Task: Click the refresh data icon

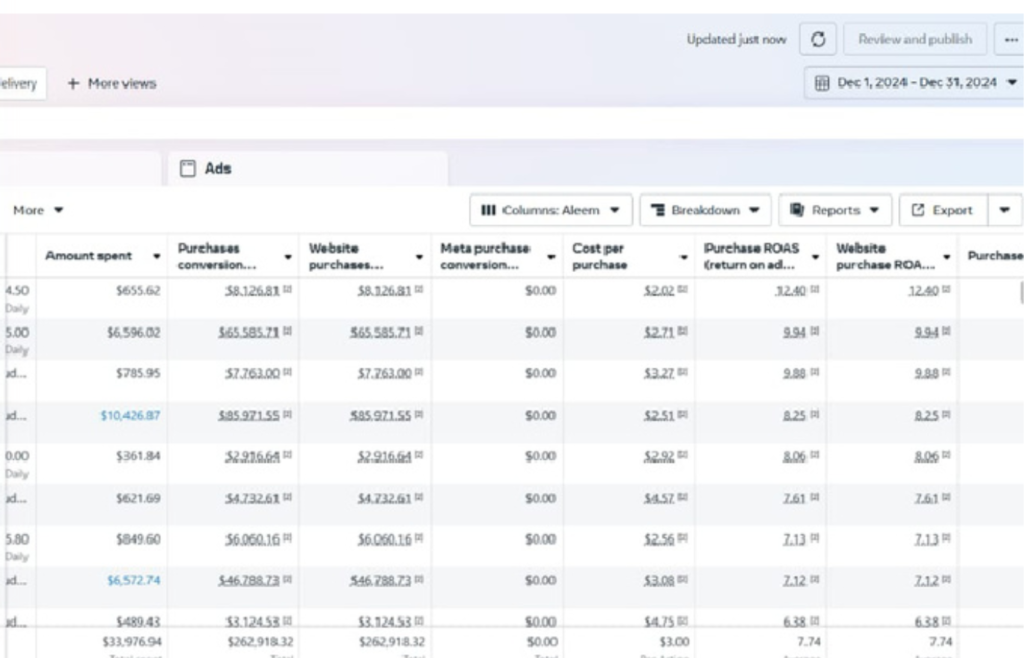Action: pos(818,39)
